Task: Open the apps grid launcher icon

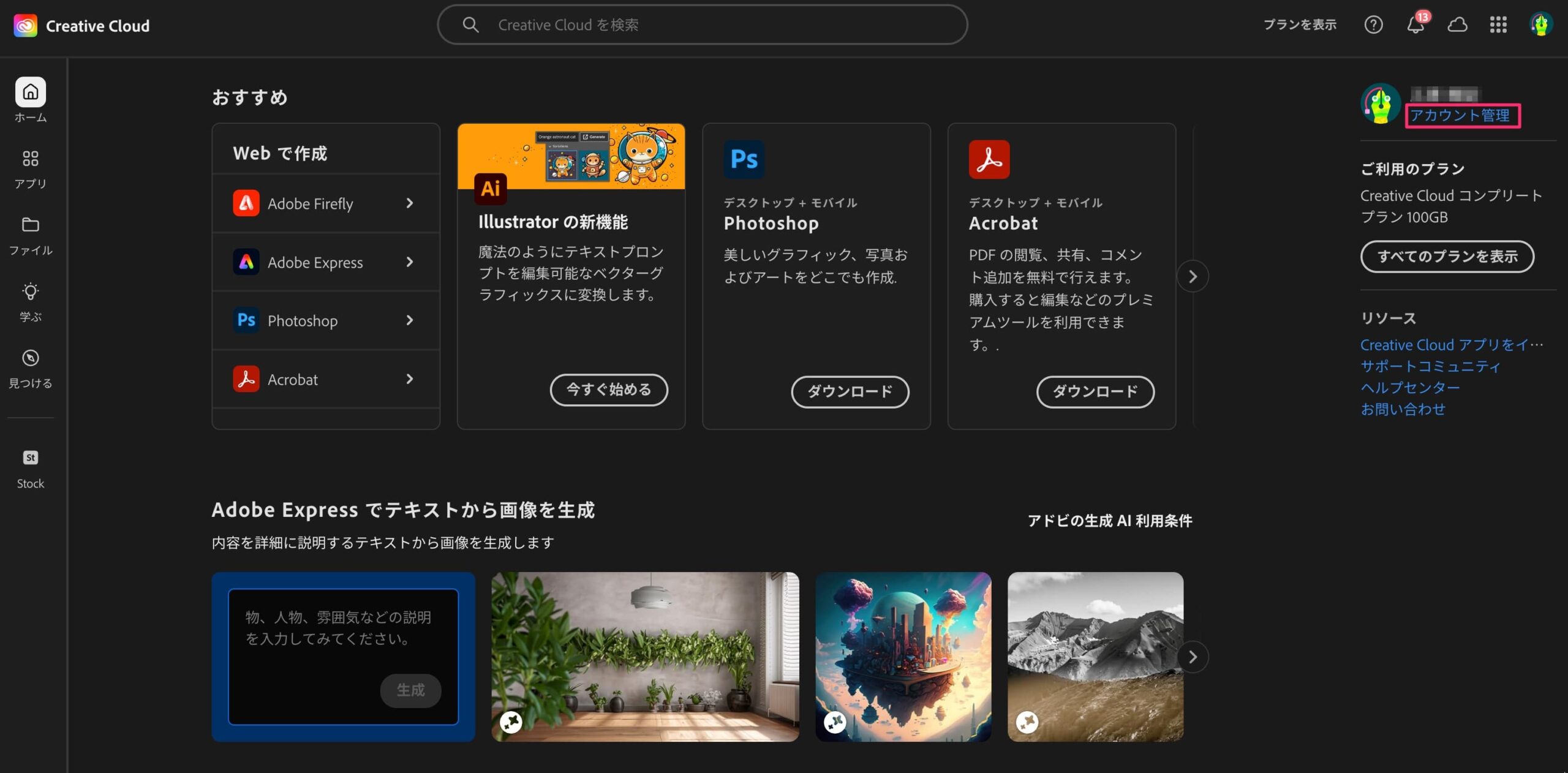Action: pos(1498,25)
